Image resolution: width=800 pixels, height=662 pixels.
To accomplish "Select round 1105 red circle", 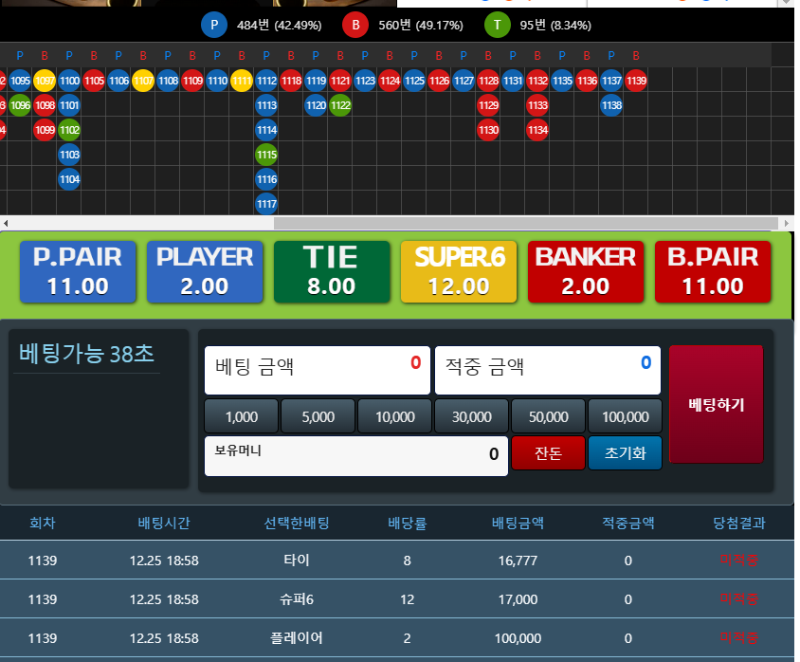I will 94,81.
